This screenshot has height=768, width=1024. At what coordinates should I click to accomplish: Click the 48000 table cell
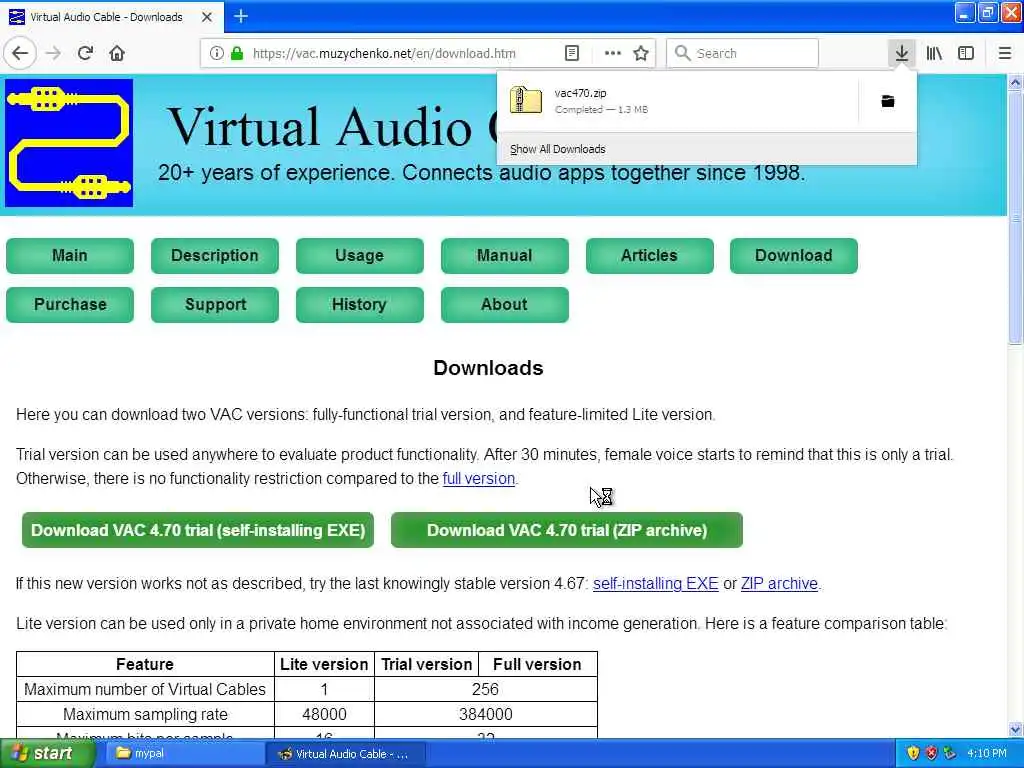pos(325,714)
